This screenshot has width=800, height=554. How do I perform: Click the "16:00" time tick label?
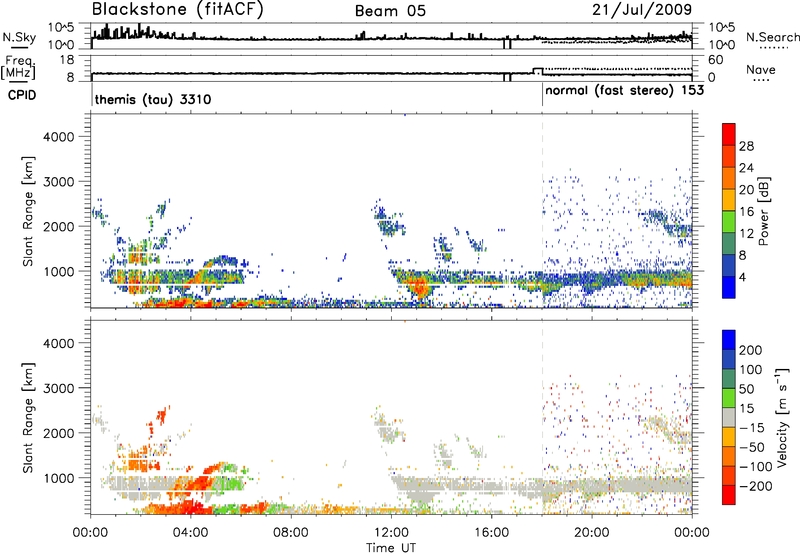tap(491, 533)
